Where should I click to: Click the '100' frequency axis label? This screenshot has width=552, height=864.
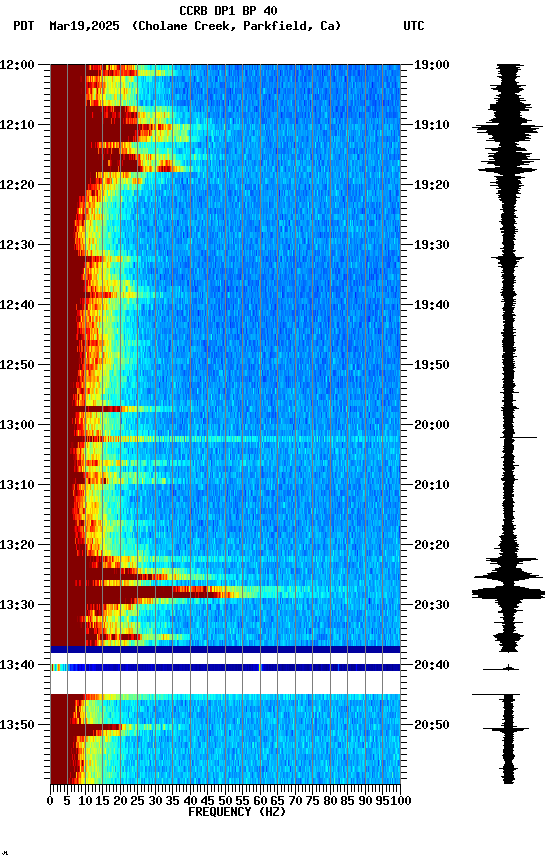[402, 801]
